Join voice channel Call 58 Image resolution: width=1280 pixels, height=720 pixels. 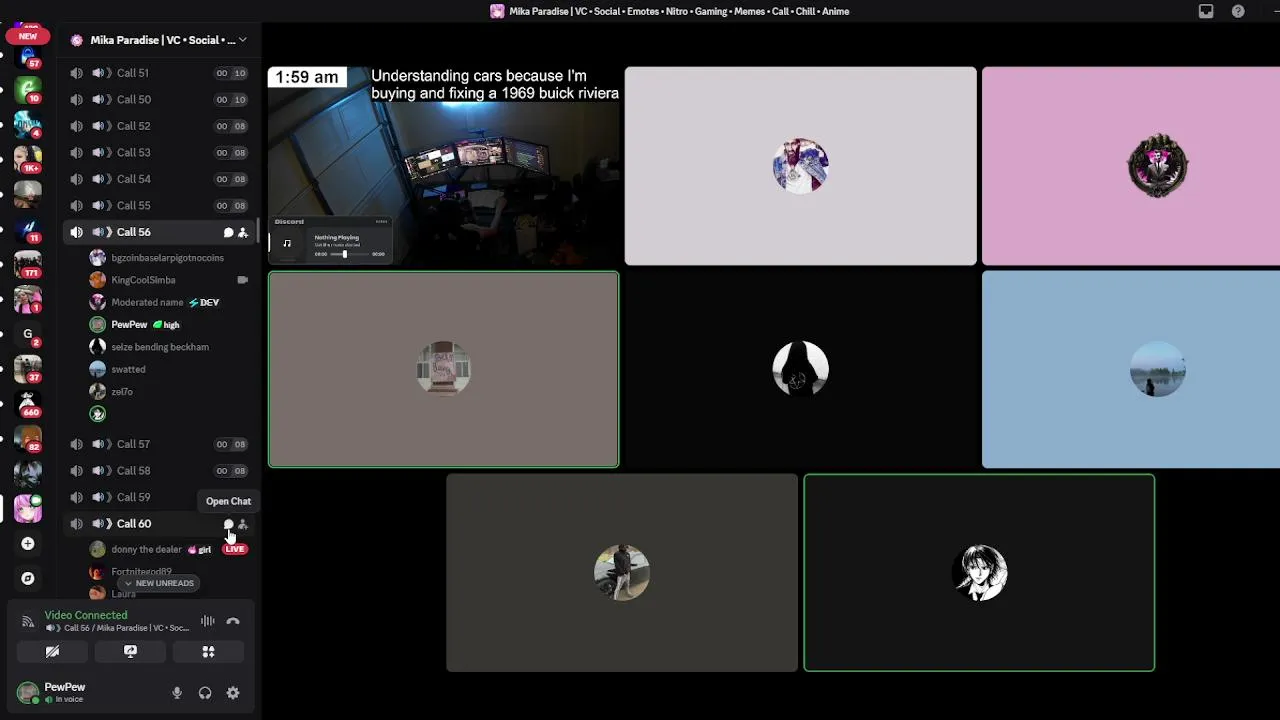pos(158,470)
